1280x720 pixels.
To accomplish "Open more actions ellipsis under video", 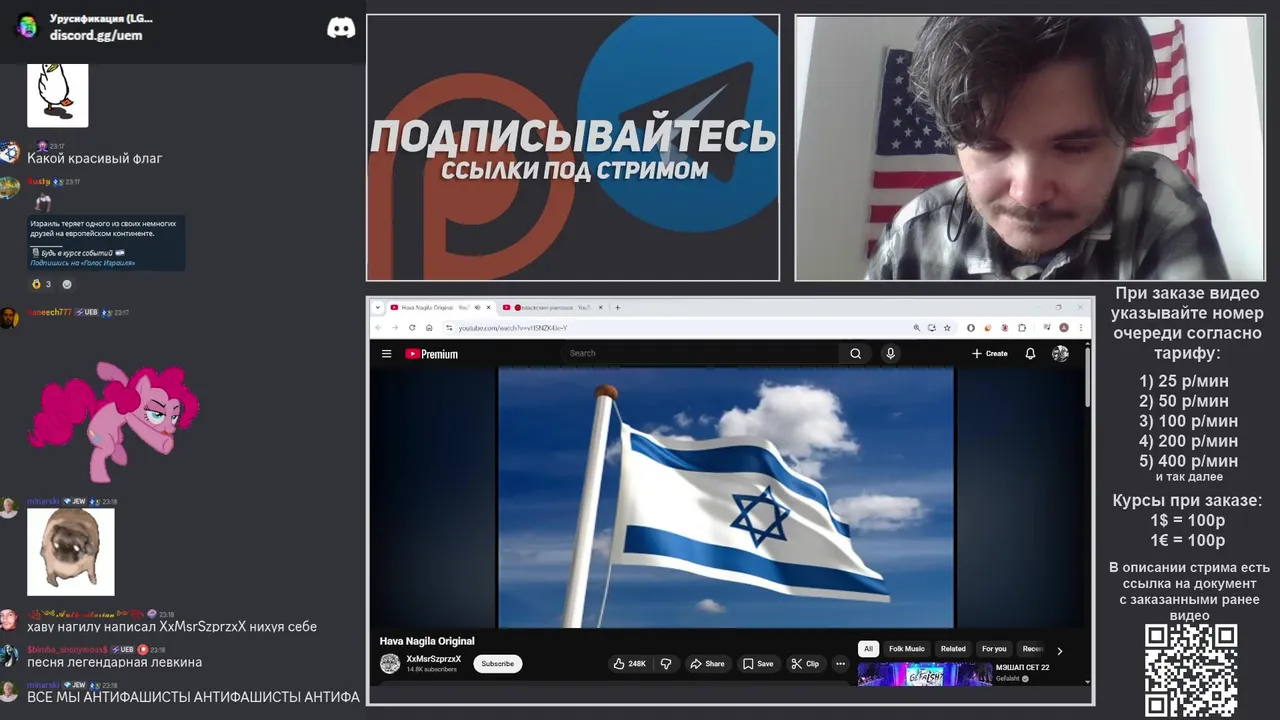I will 840,663.
